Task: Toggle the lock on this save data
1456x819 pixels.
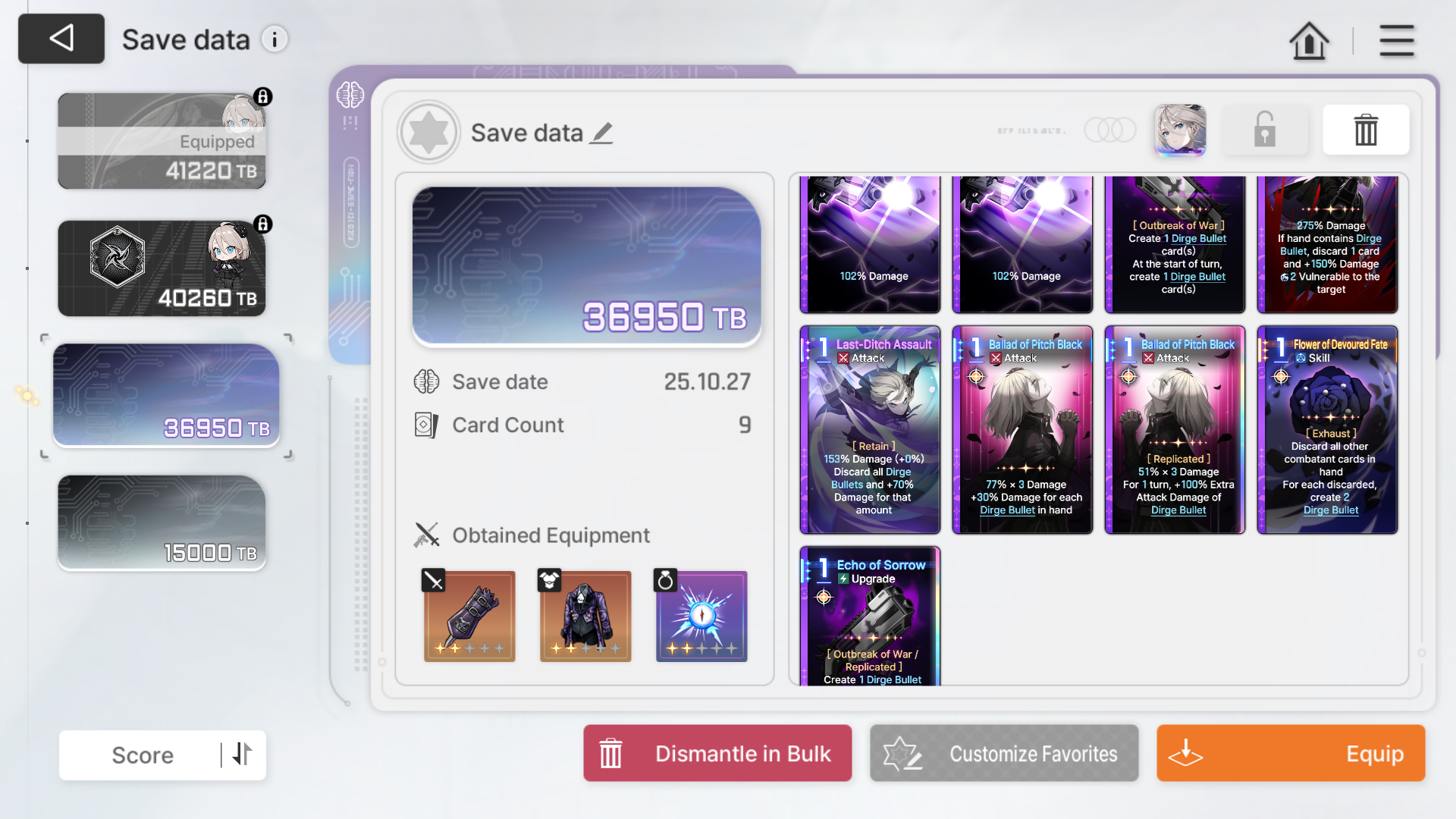Action: pyautogui.click(x=1264, y=130)
